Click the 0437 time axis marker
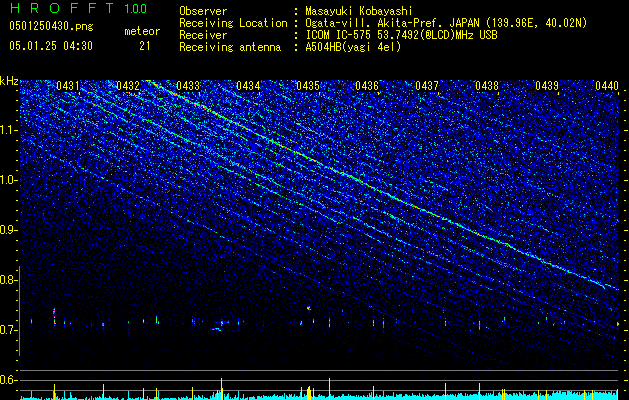This screenshot has width=629, height=400. 427,86
